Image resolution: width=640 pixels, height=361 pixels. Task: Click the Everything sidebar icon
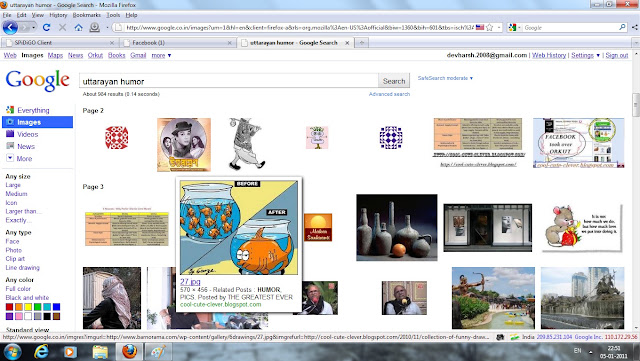(x=10, y=110)
